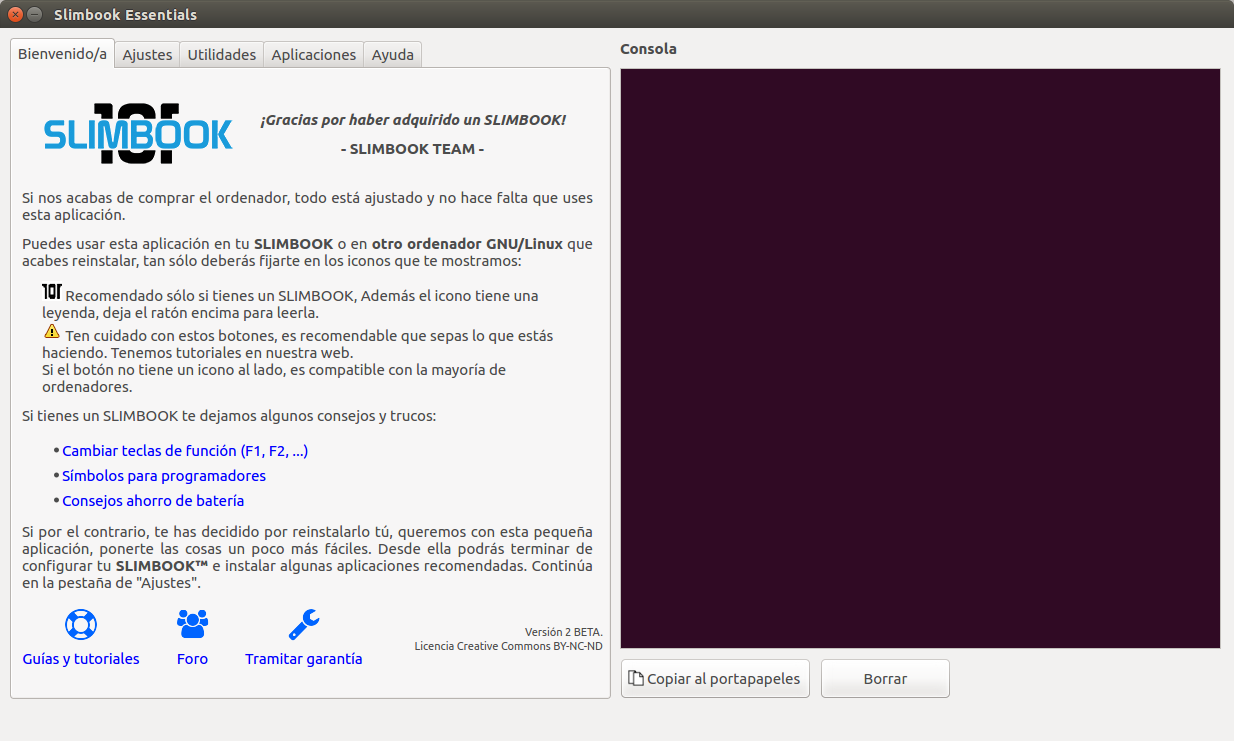Go to the Aplicaciones tab

(x=313, y=55)
